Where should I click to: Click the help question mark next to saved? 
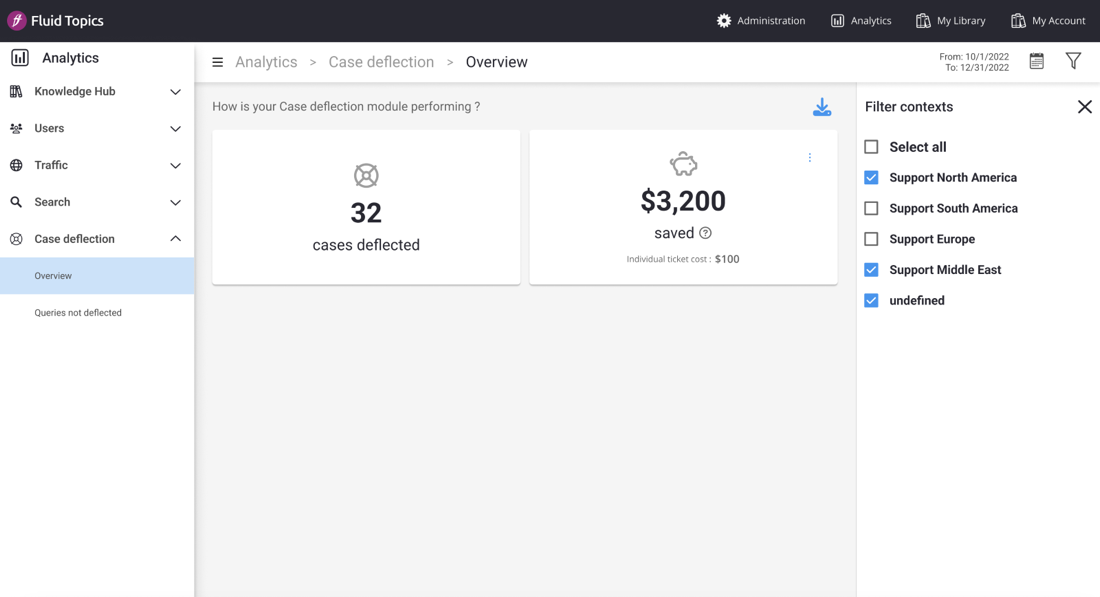(x=705, y=233)
